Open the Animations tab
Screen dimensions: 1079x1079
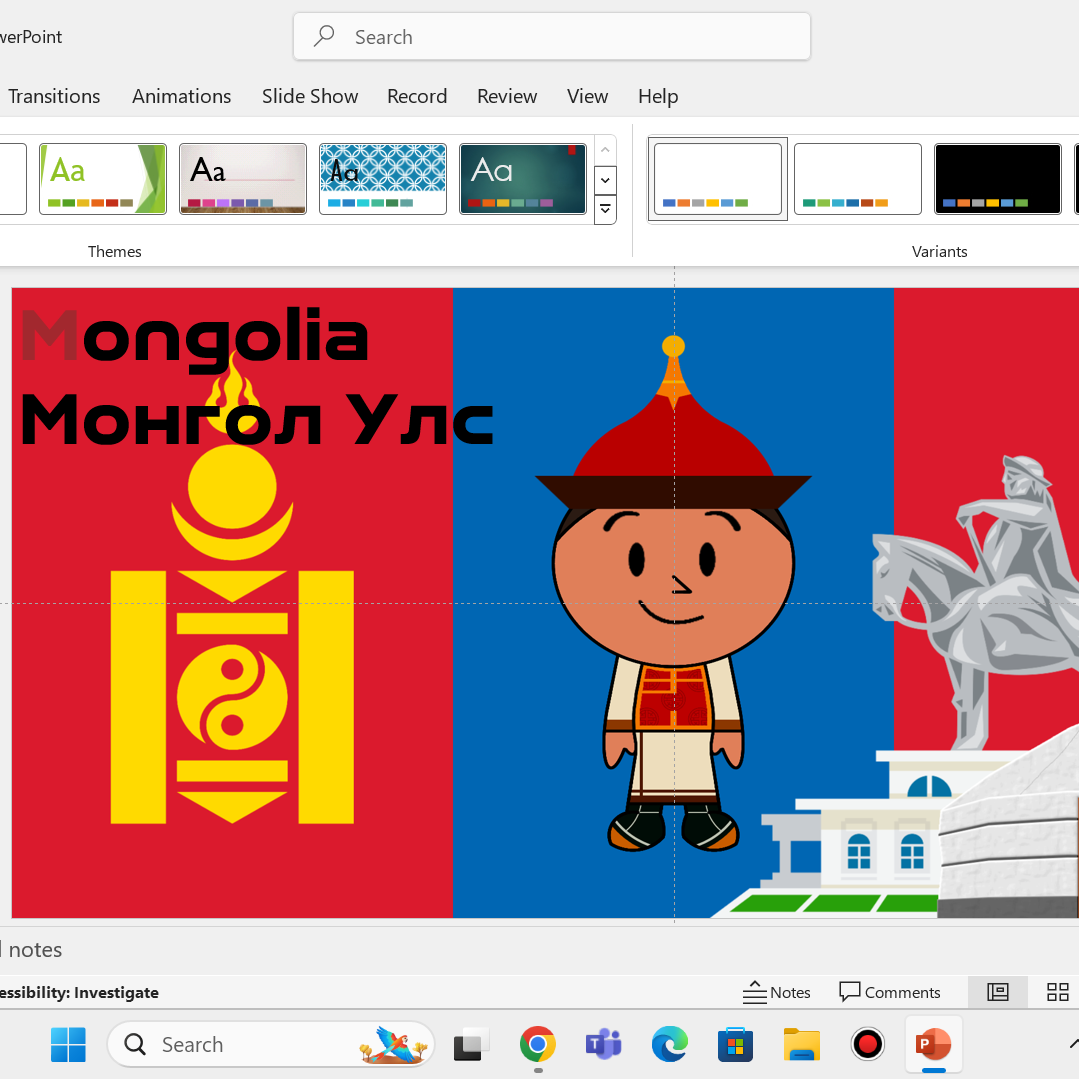click(181, 96)
